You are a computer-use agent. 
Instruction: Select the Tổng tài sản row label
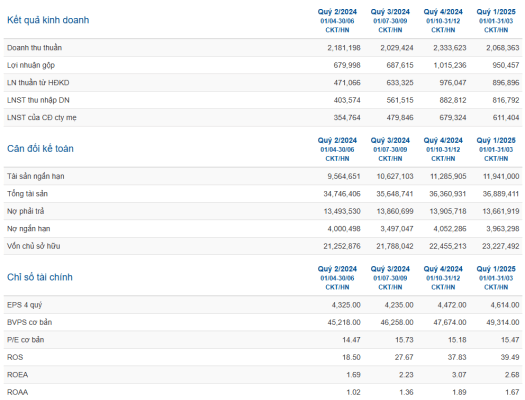[27, 194]
